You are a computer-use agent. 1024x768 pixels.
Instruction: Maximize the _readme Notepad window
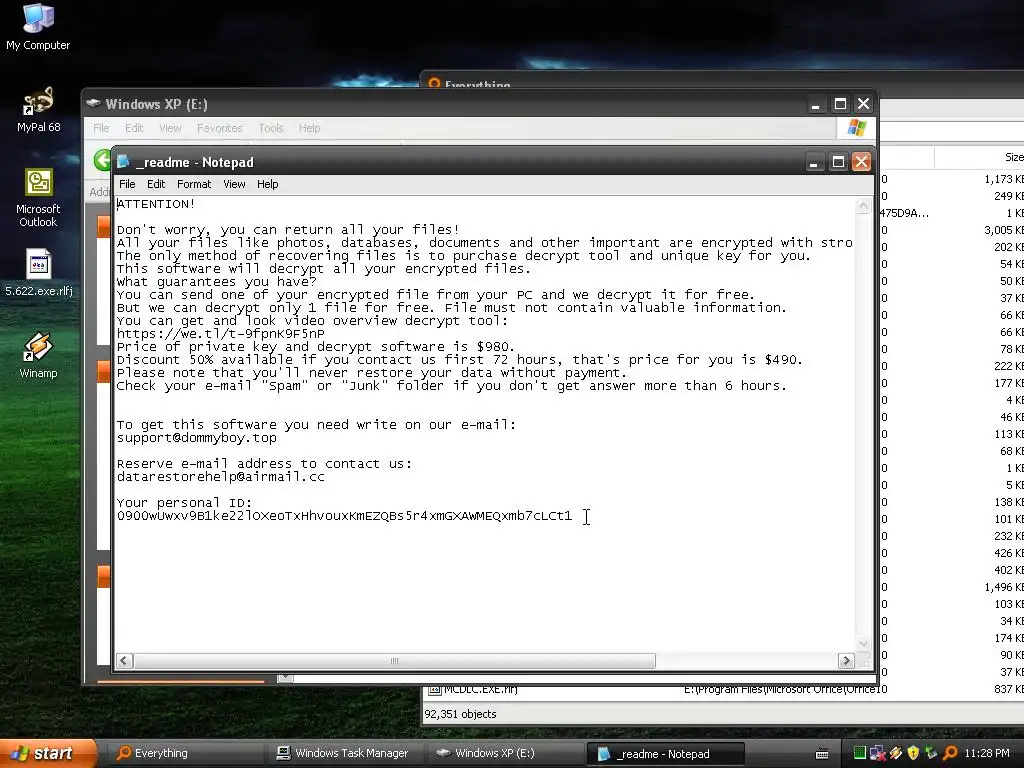pyautogui.click(x=838, y=162)
